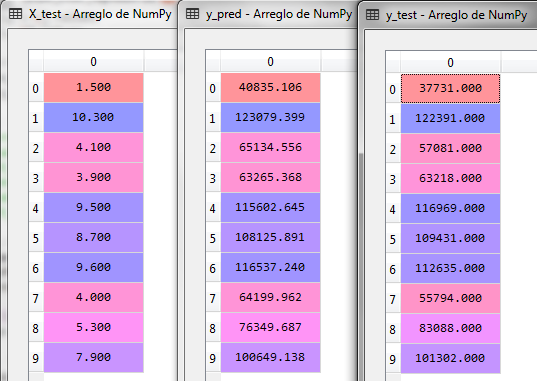
Task: Select column header 0 in y_test window
Action: point(451,63)
